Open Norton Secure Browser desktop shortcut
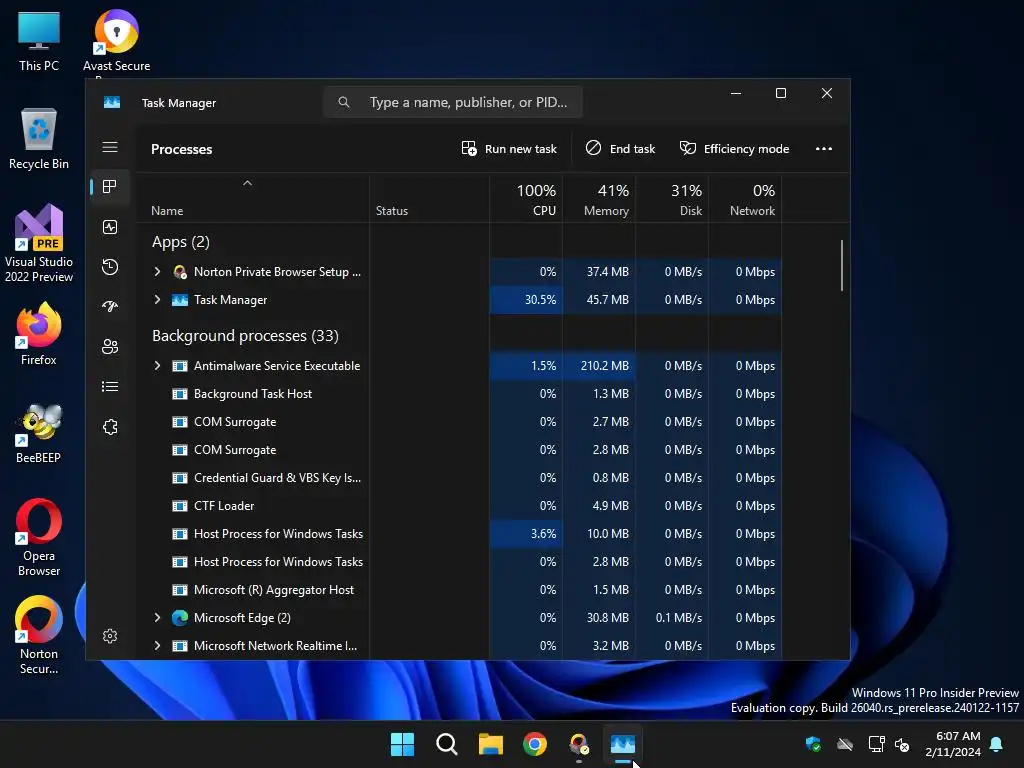Screen dimensions: 1024x768 coord(39,635)
